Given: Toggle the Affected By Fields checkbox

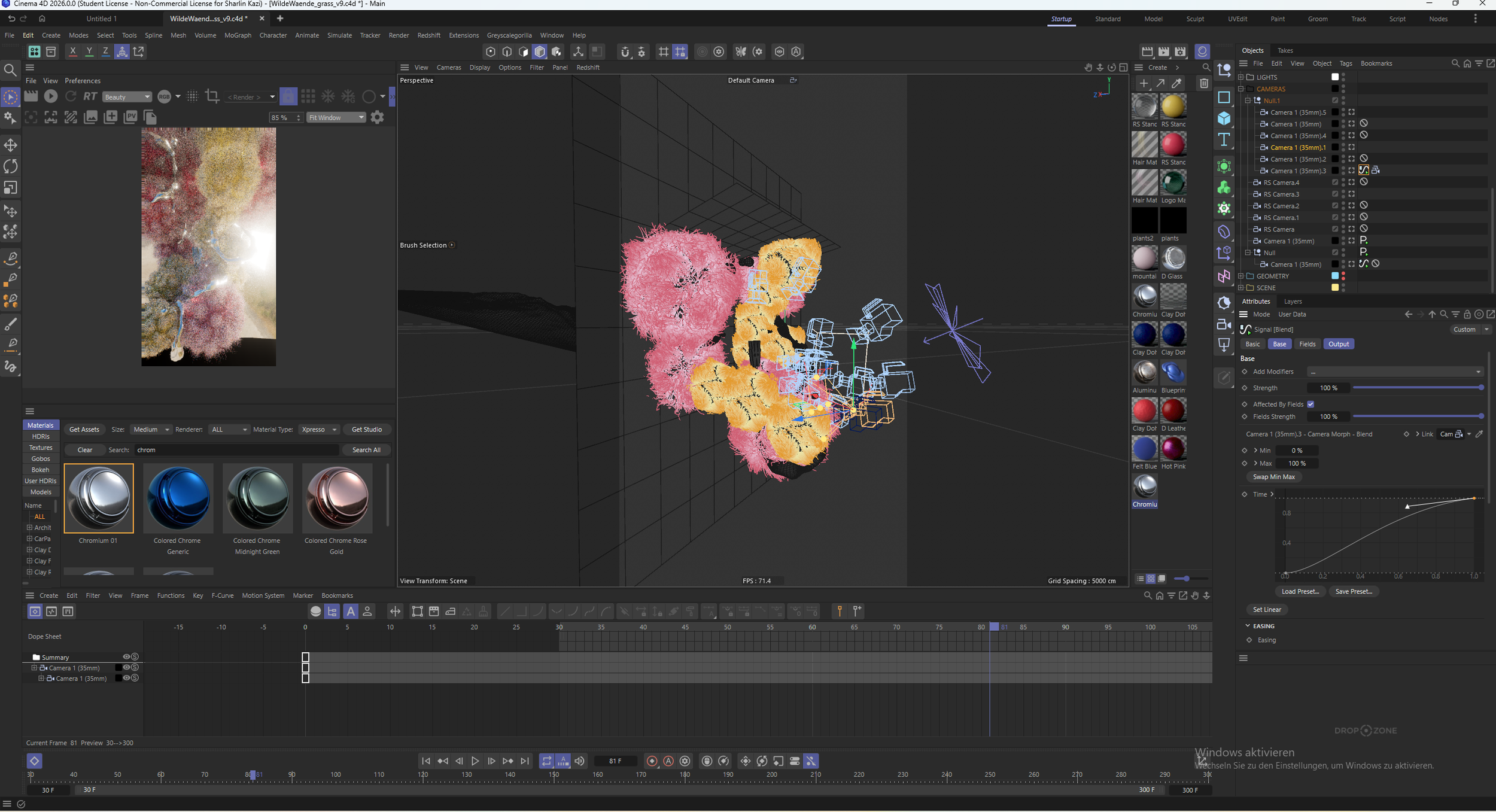Looking at the screenshot, I should pyautogui.click(x=1310, y=405).
